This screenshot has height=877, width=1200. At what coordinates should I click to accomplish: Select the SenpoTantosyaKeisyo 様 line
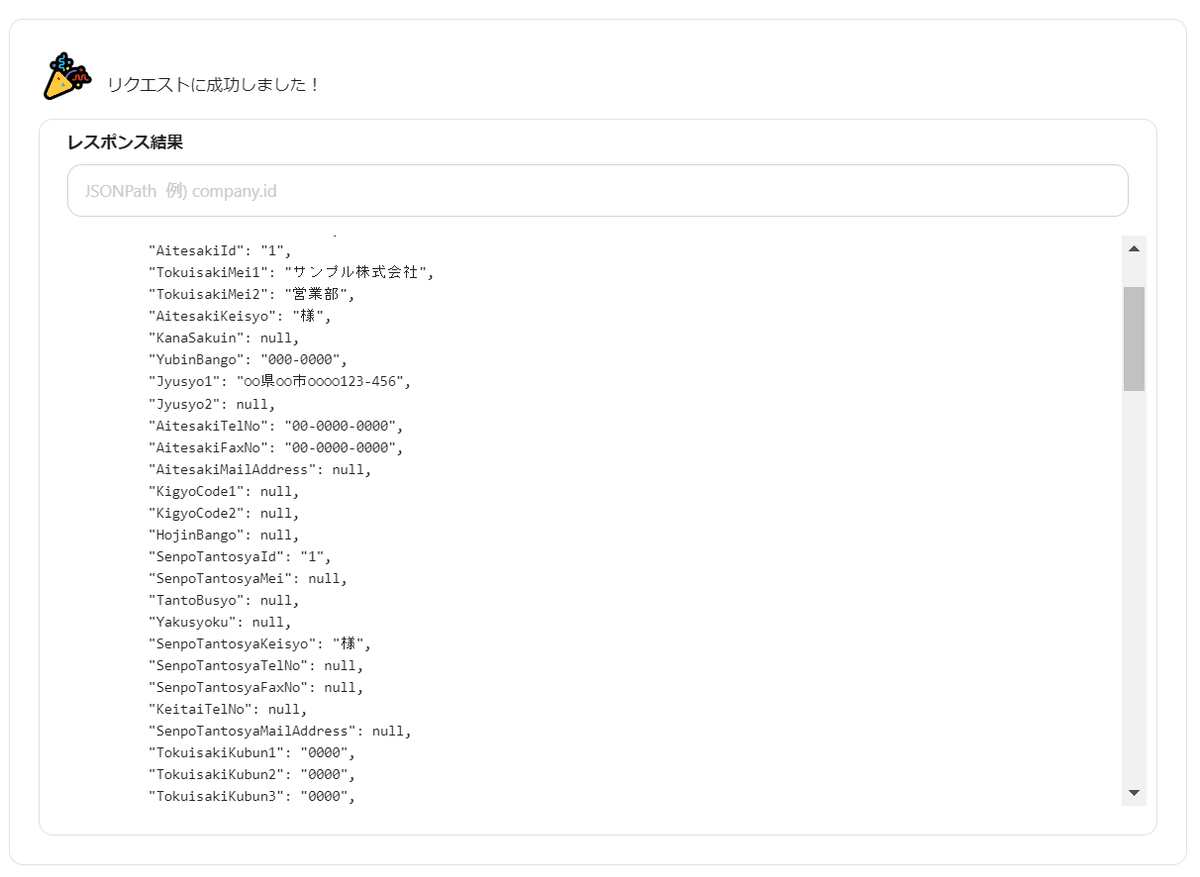pyautogui.click(x=259, y=643)
